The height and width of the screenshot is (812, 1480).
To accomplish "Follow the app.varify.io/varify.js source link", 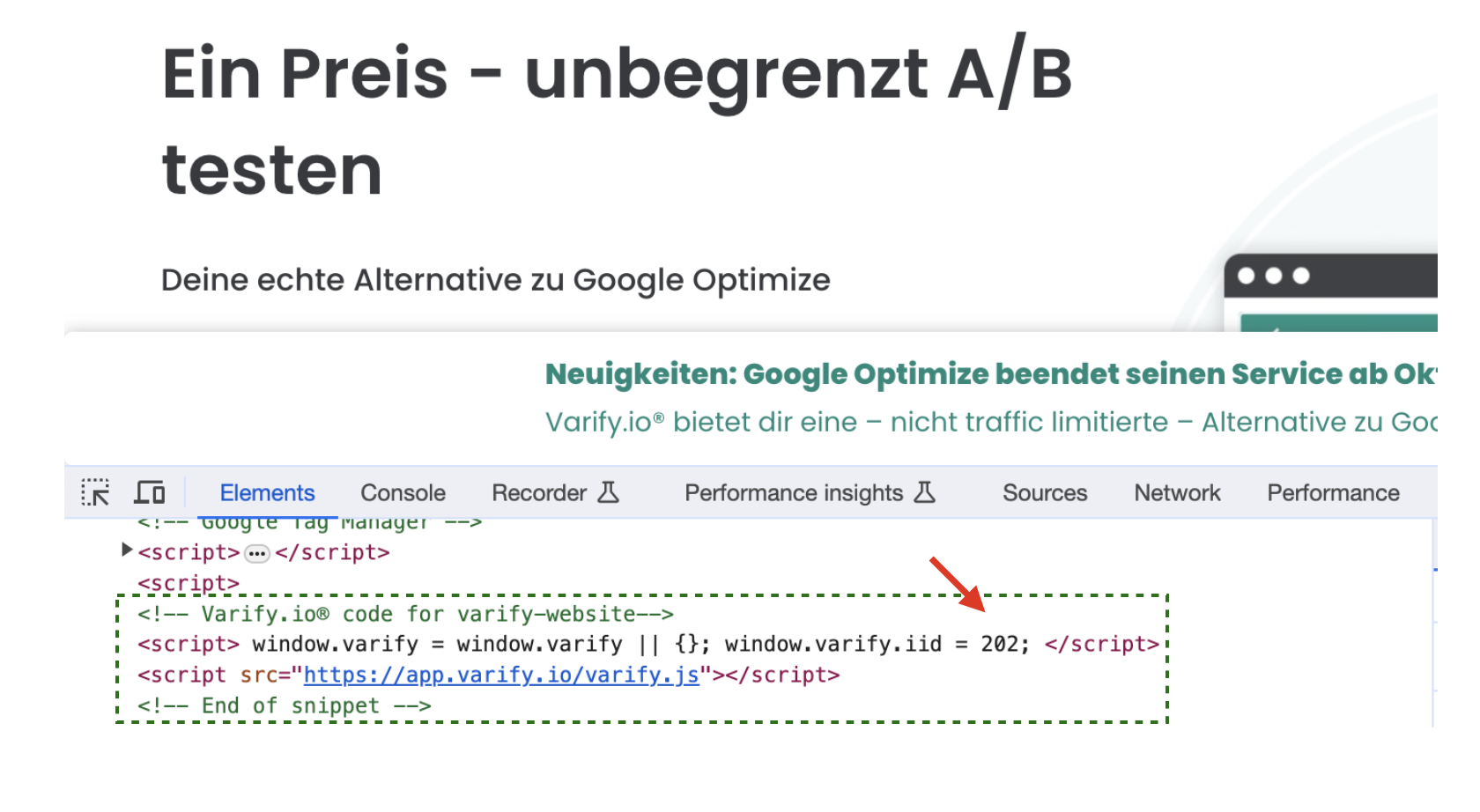I will pos(501,675).
